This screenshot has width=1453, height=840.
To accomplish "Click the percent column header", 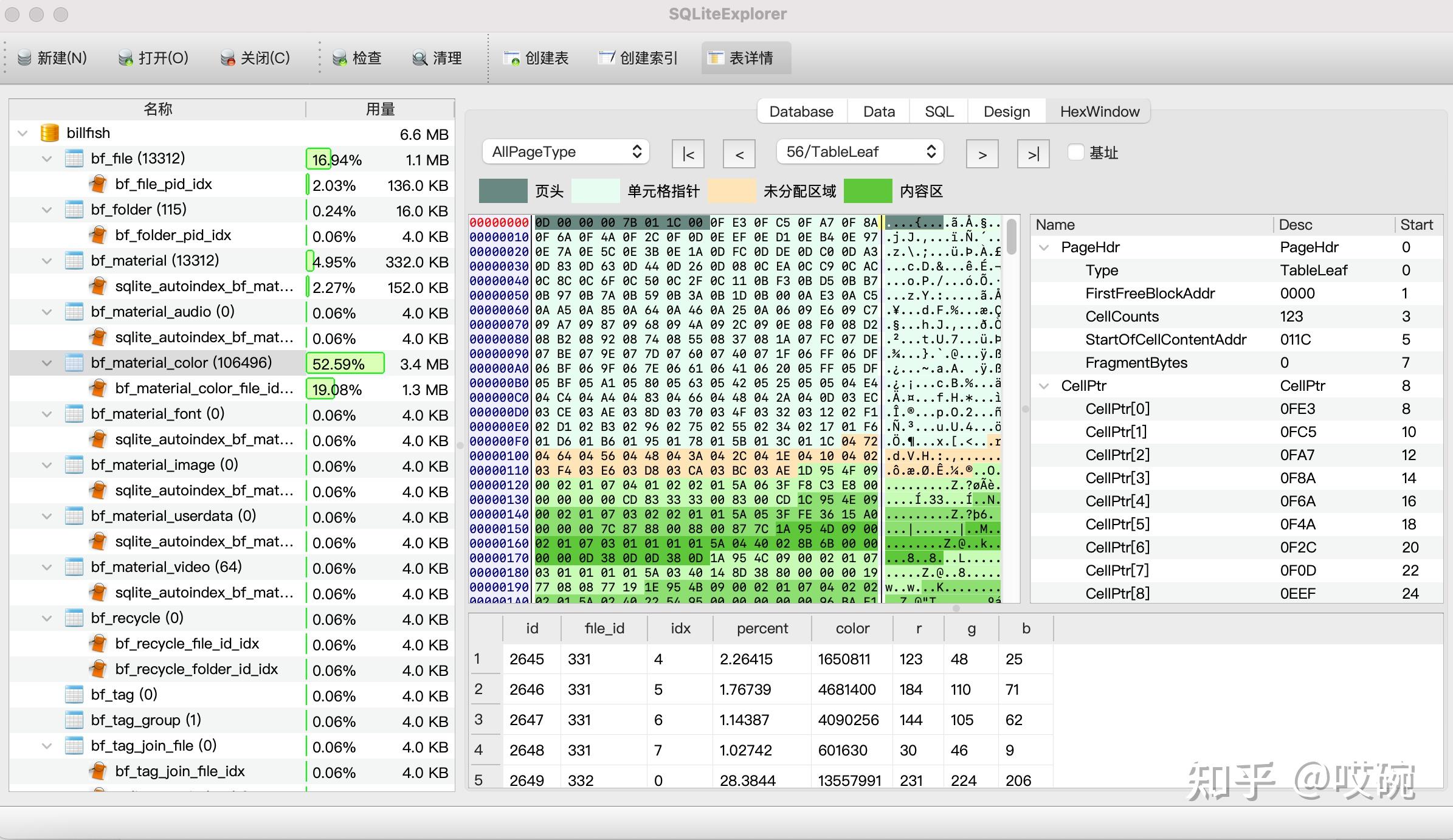I will point(762,628).
